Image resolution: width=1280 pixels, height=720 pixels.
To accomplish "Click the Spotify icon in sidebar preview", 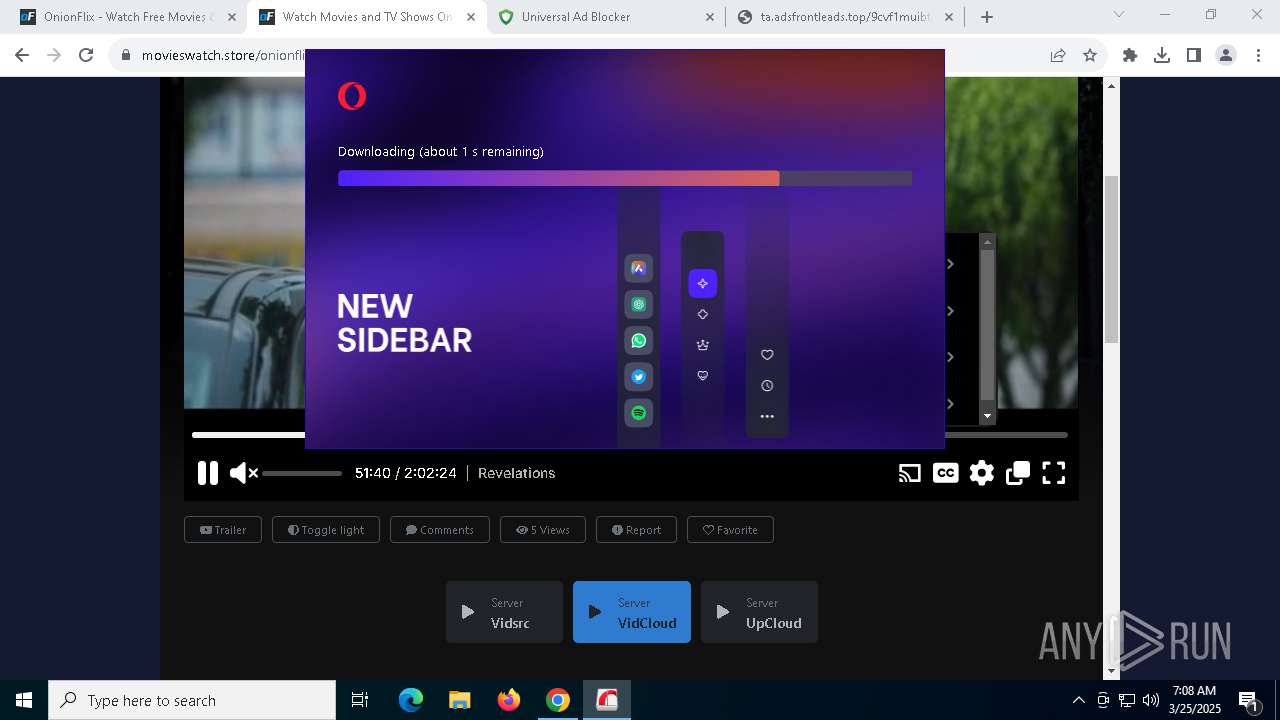I will (639, 413).
